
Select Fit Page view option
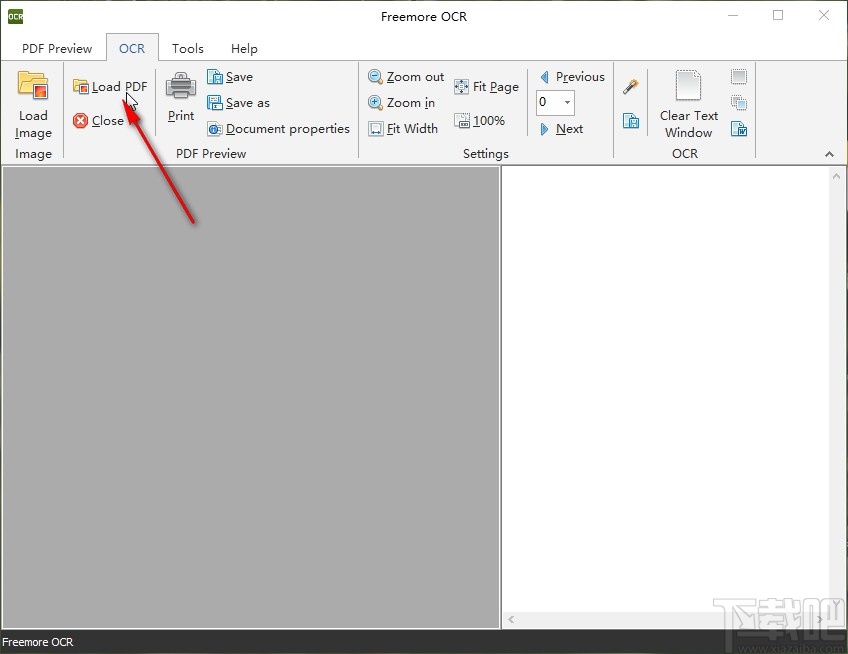tap(486, 87)
